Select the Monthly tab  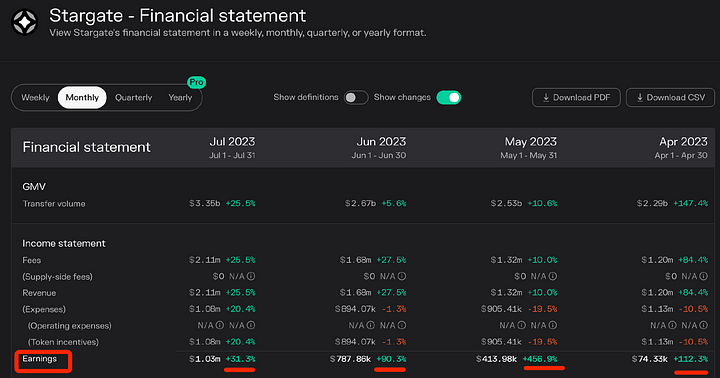(x=82, y=97)
